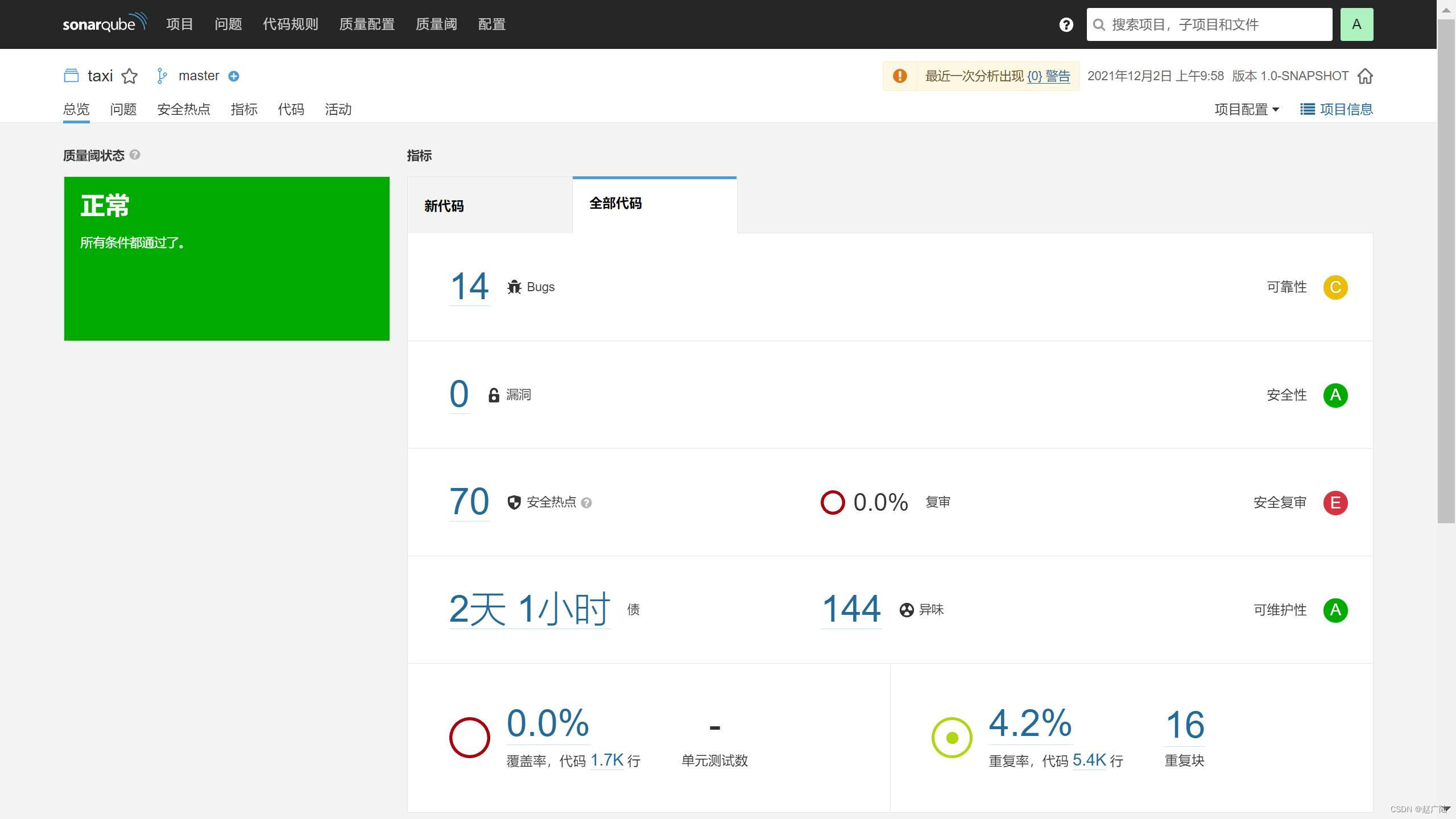Open the project home icon
Image resolution: width=1456 pixels, height=819 pixels.
click(1365, 76)
